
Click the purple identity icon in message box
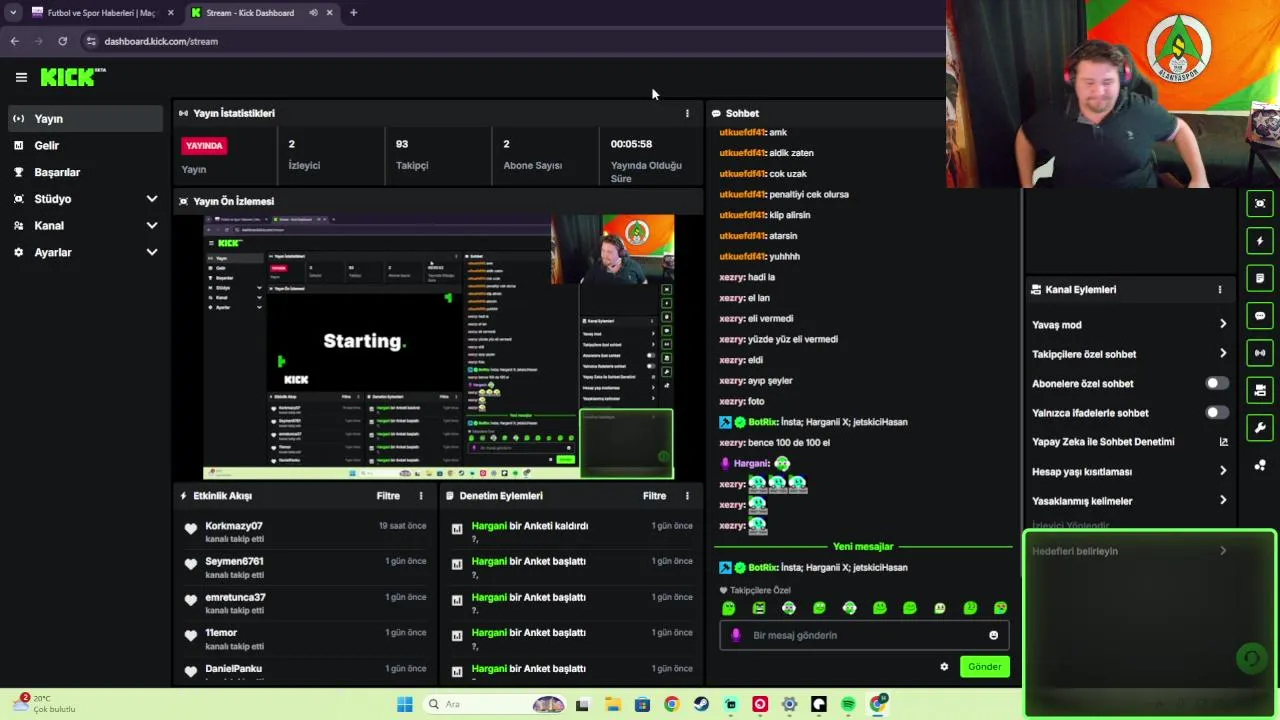[736, 635]
